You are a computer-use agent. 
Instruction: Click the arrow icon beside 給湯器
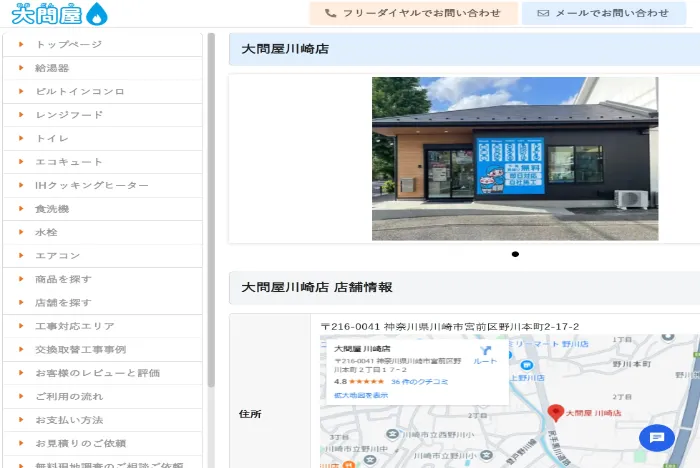(x=20, y=68)
